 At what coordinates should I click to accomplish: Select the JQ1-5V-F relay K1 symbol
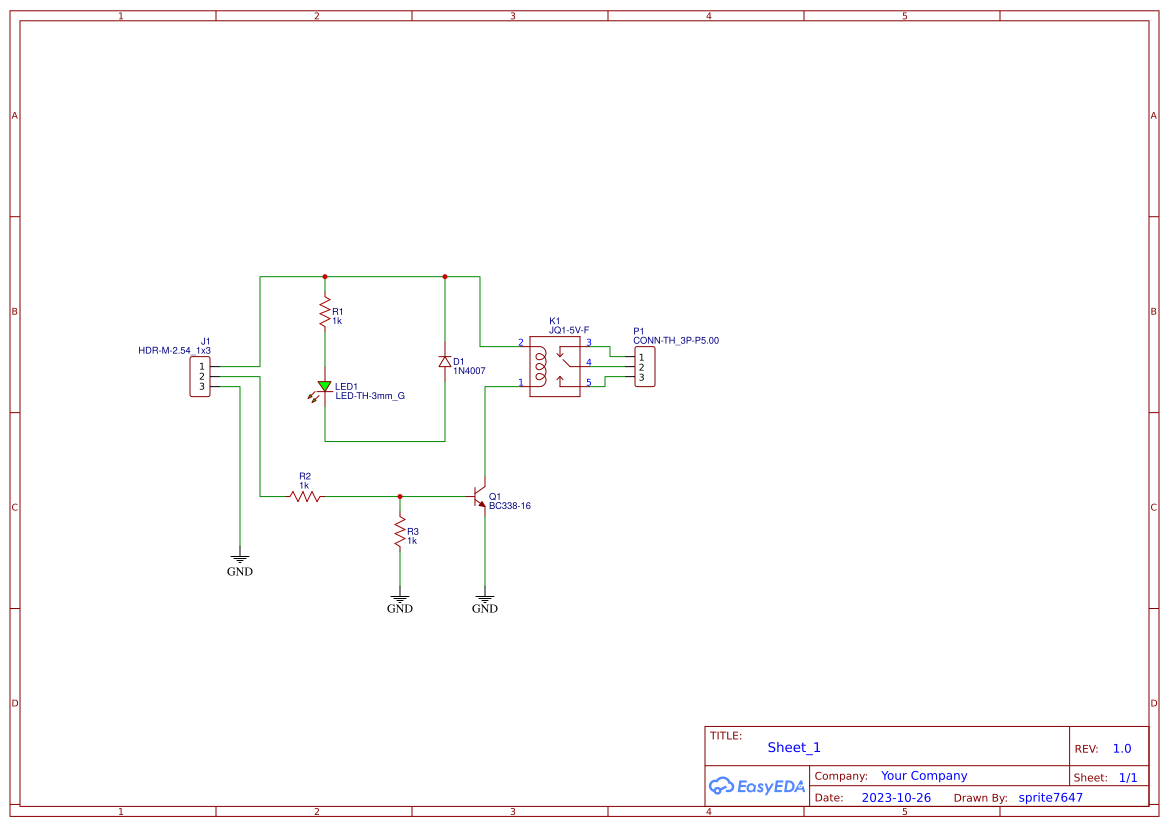[554, 365]
